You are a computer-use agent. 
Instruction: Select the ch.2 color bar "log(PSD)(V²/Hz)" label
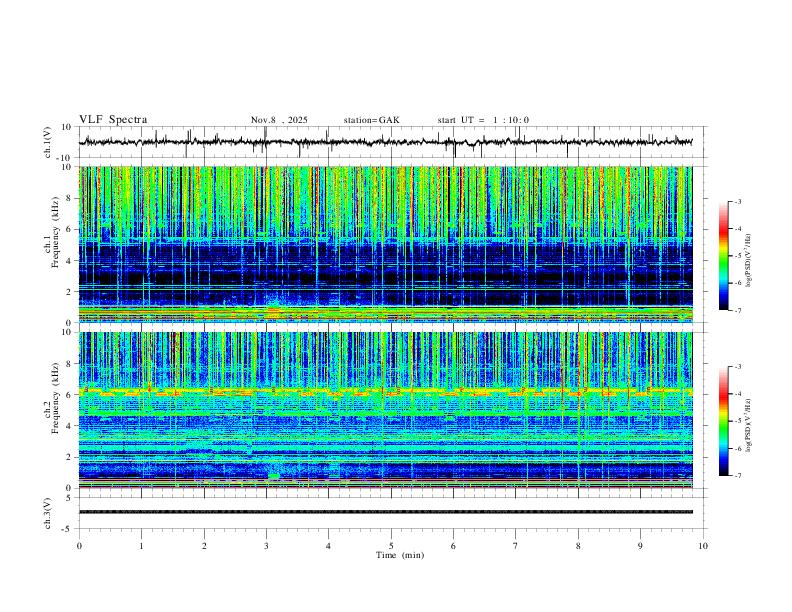point(748,426)
